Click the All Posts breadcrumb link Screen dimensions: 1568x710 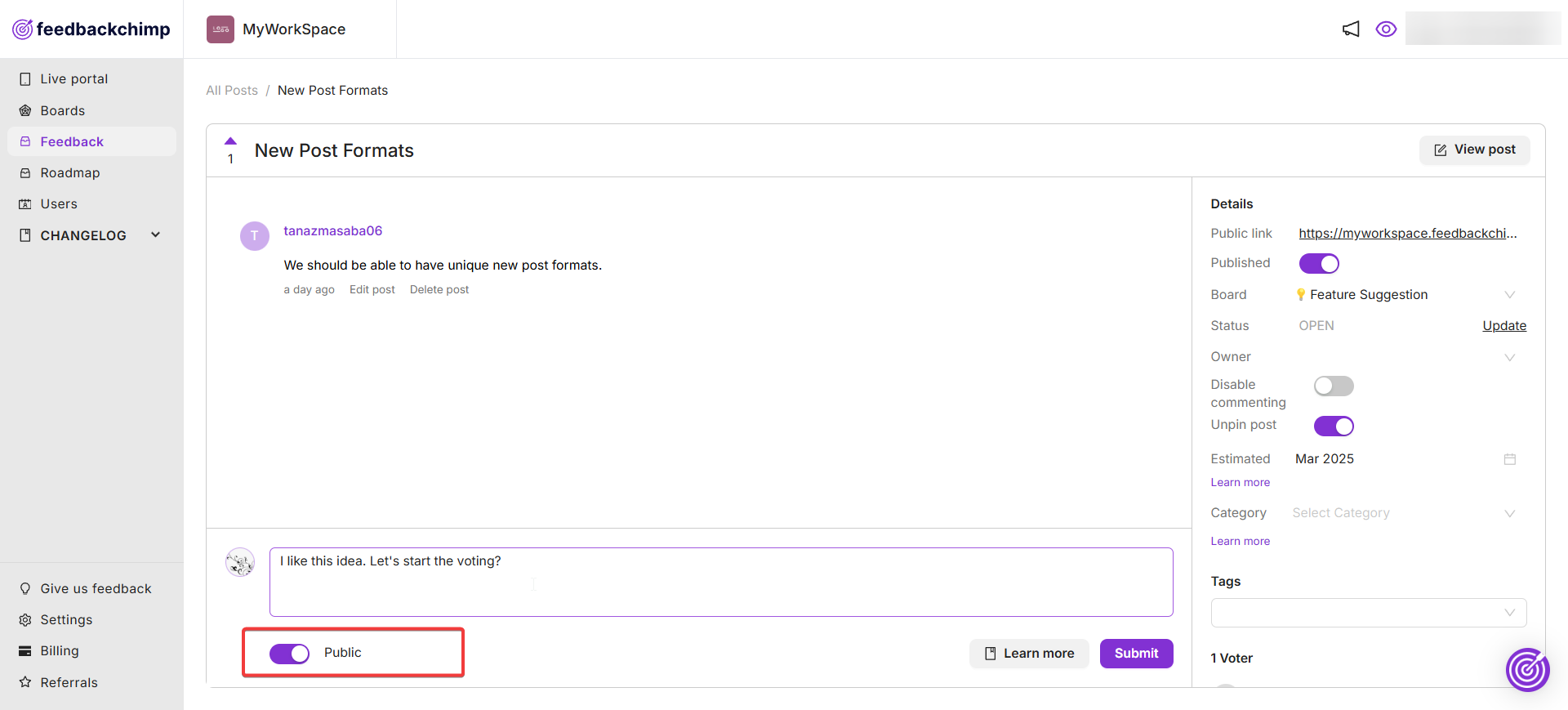pyautogui.click(x=232, y=91)
